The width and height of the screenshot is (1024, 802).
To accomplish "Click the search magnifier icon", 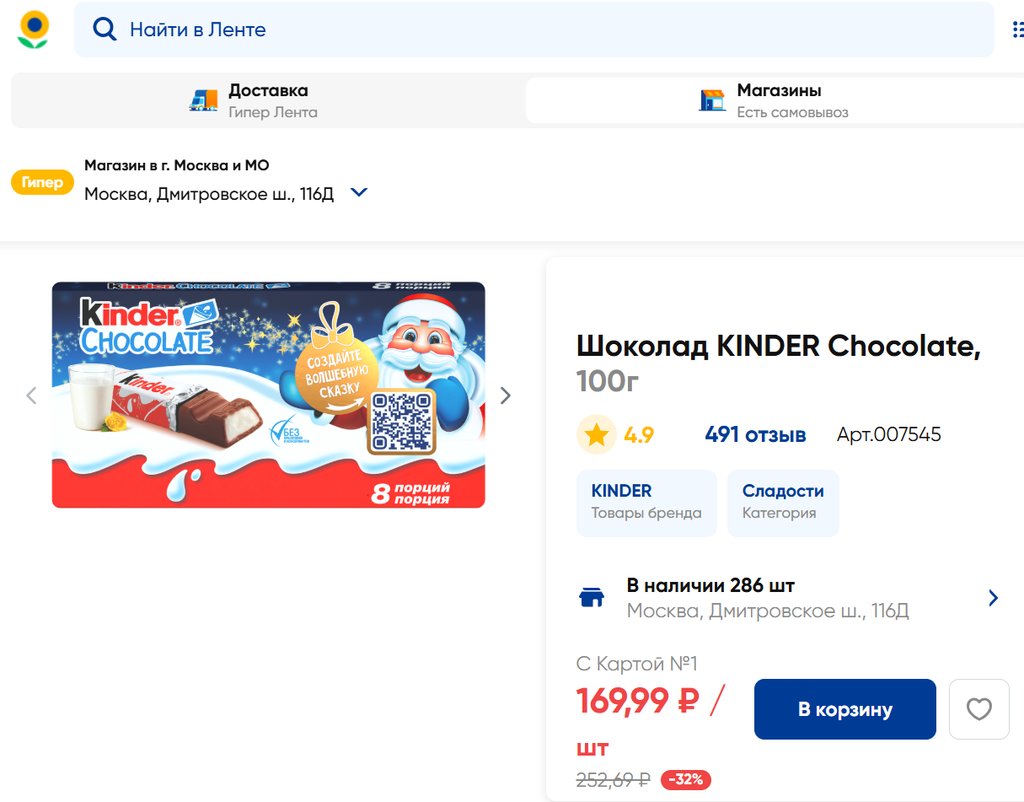I will [x=104, y=29].
